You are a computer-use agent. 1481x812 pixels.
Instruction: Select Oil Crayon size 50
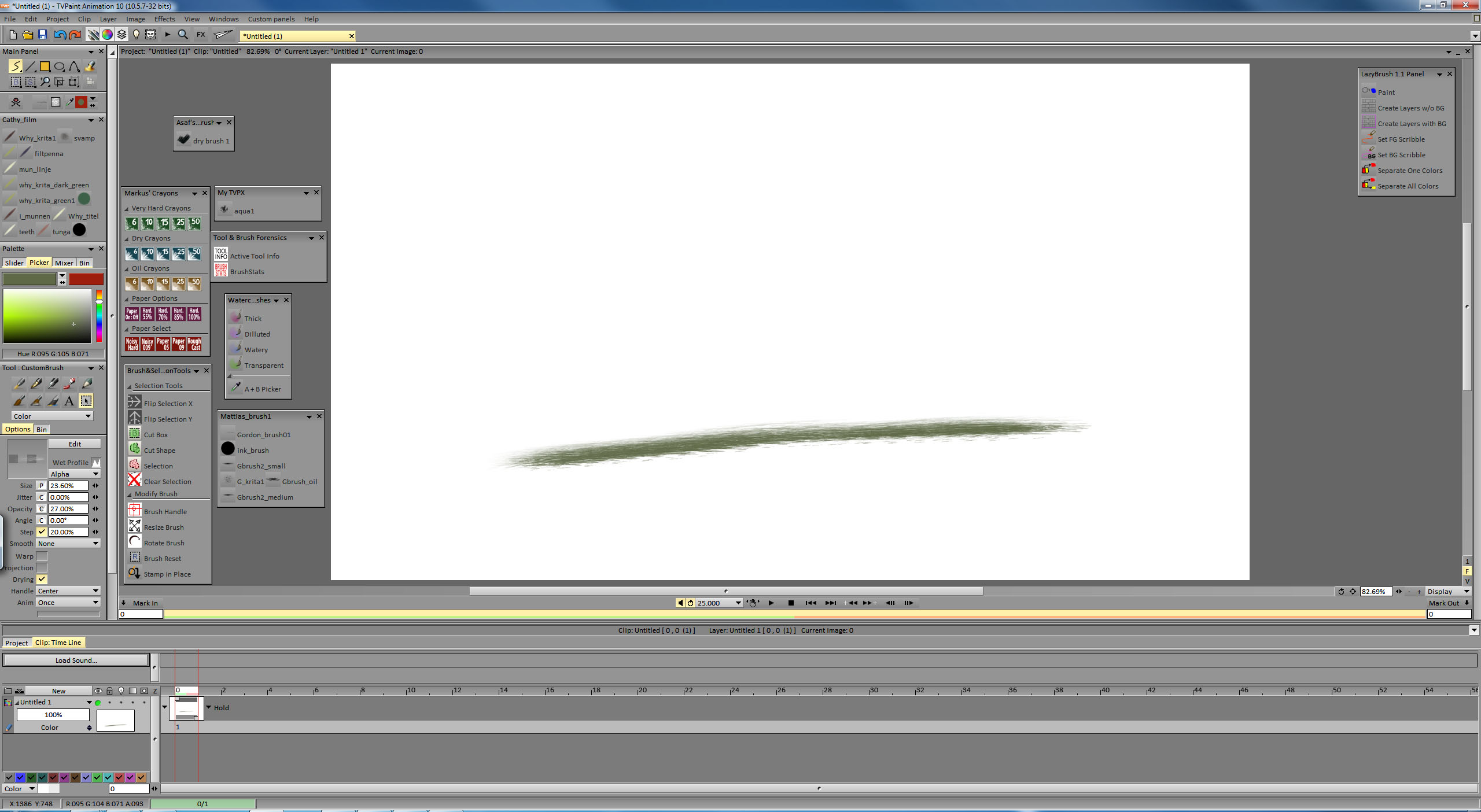click(195, 283)
